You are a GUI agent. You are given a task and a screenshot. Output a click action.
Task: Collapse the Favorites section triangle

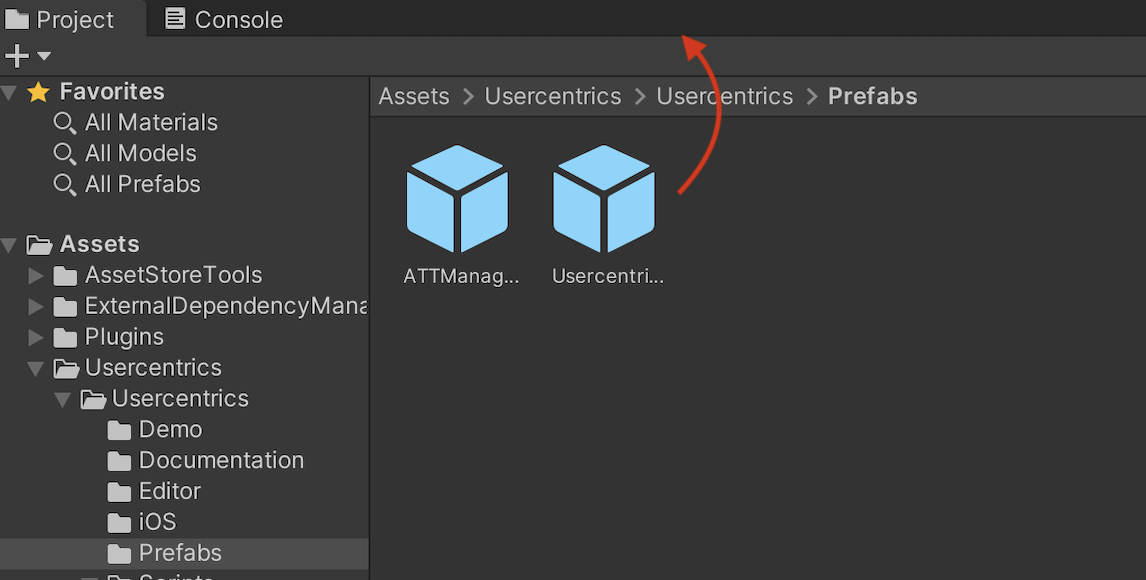[9, 93]
